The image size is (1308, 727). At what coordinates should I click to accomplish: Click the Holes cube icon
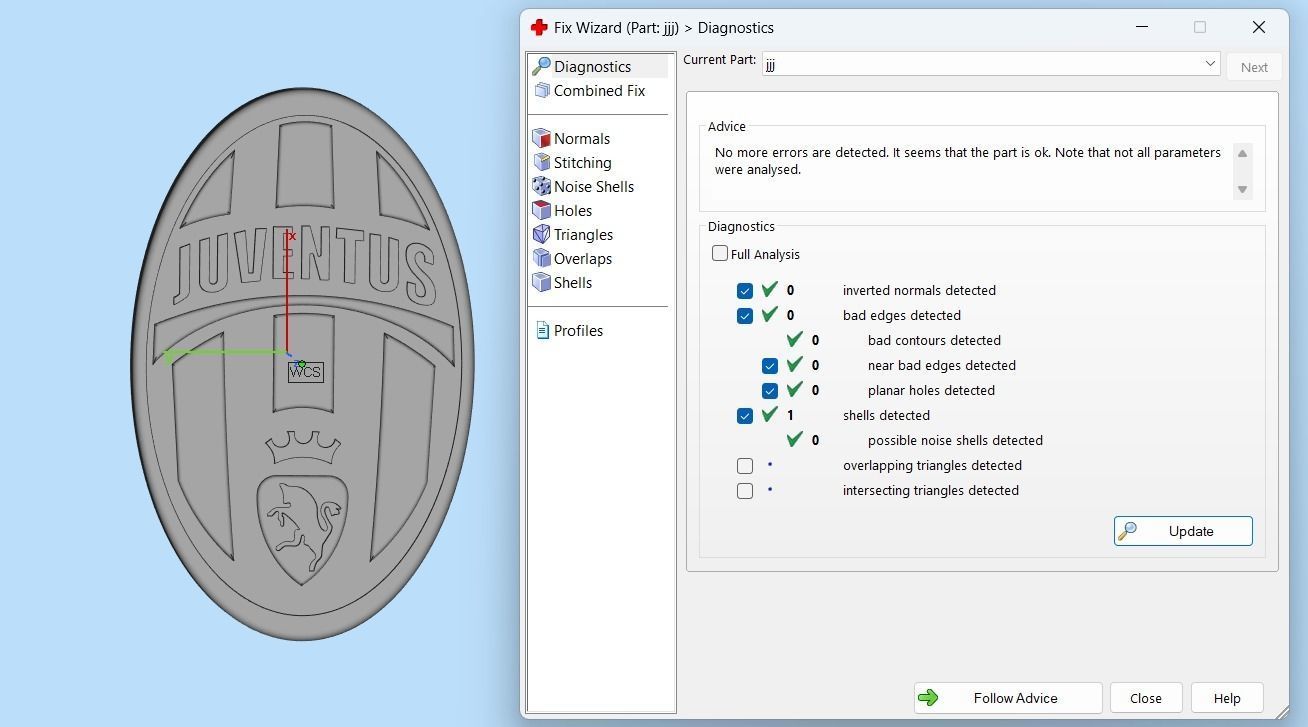[x=541, y=210]
